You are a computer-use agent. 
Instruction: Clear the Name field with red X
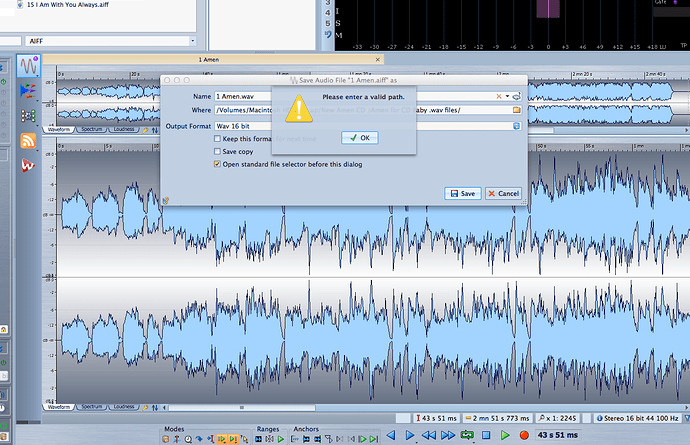499,96
